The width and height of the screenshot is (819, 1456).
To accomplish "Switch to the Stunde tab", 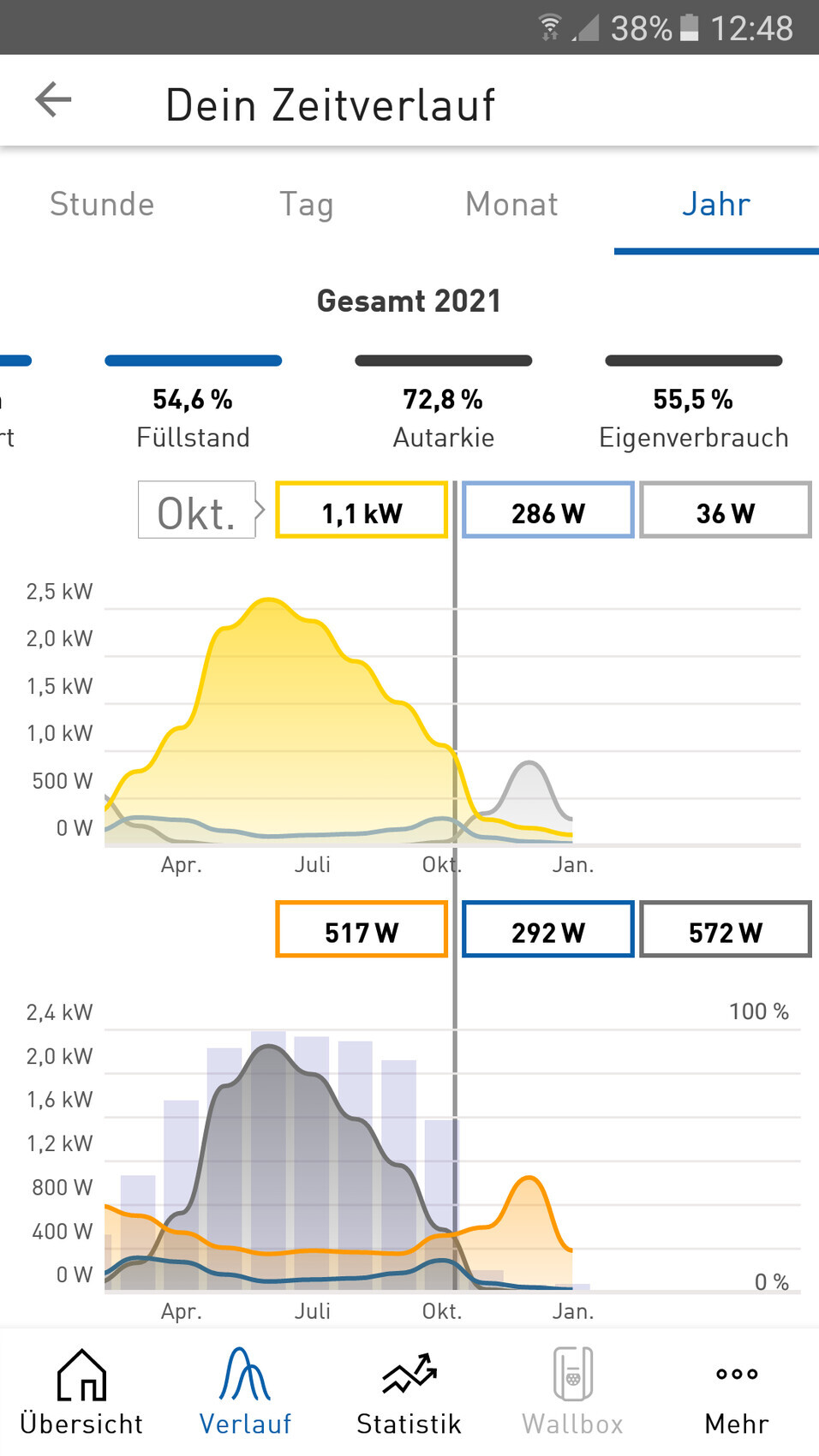I will coord(102,205).
